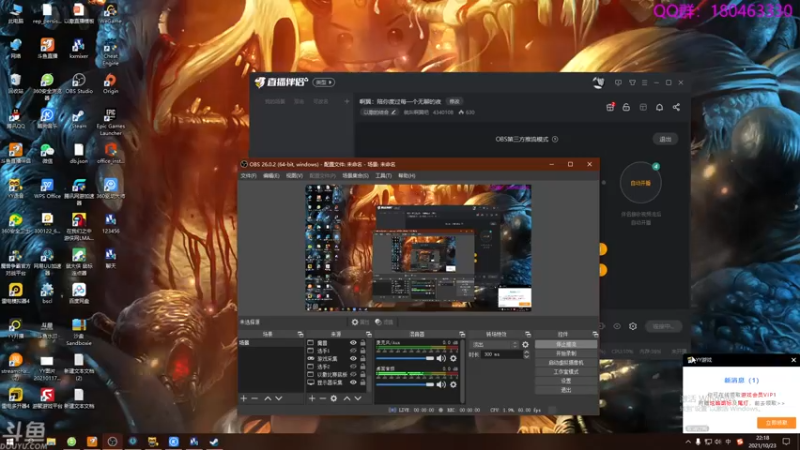Open source properties gear below sources list
The image size is (800, 450).
[x=334, y=398]
